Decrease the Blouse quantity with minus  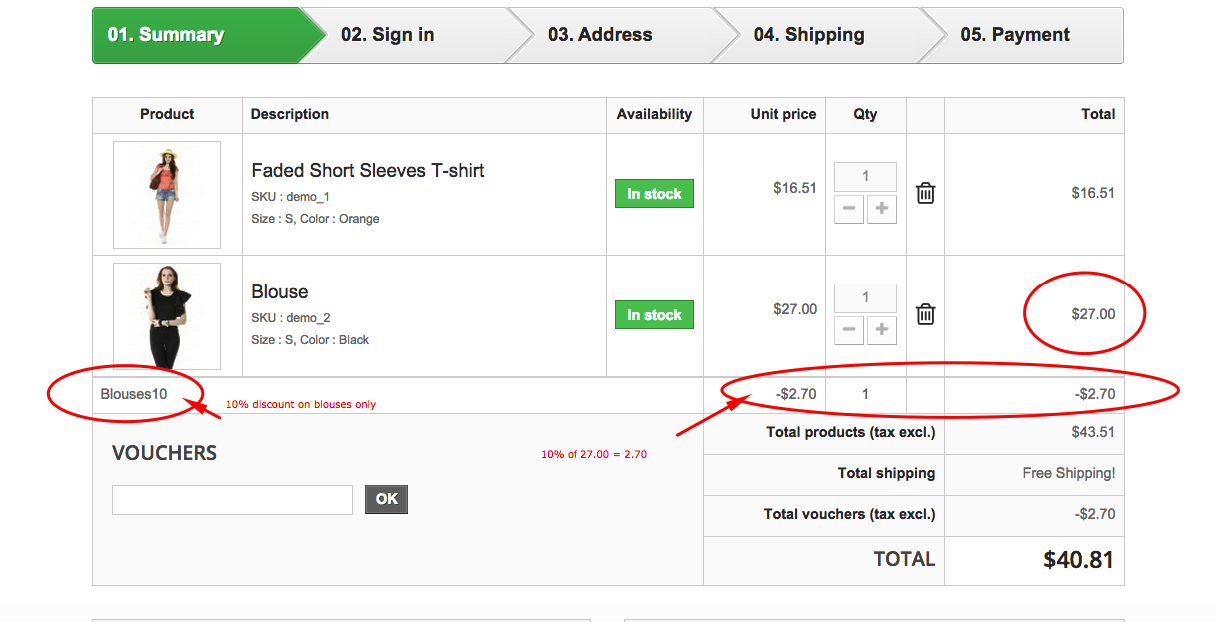(849, 329)
